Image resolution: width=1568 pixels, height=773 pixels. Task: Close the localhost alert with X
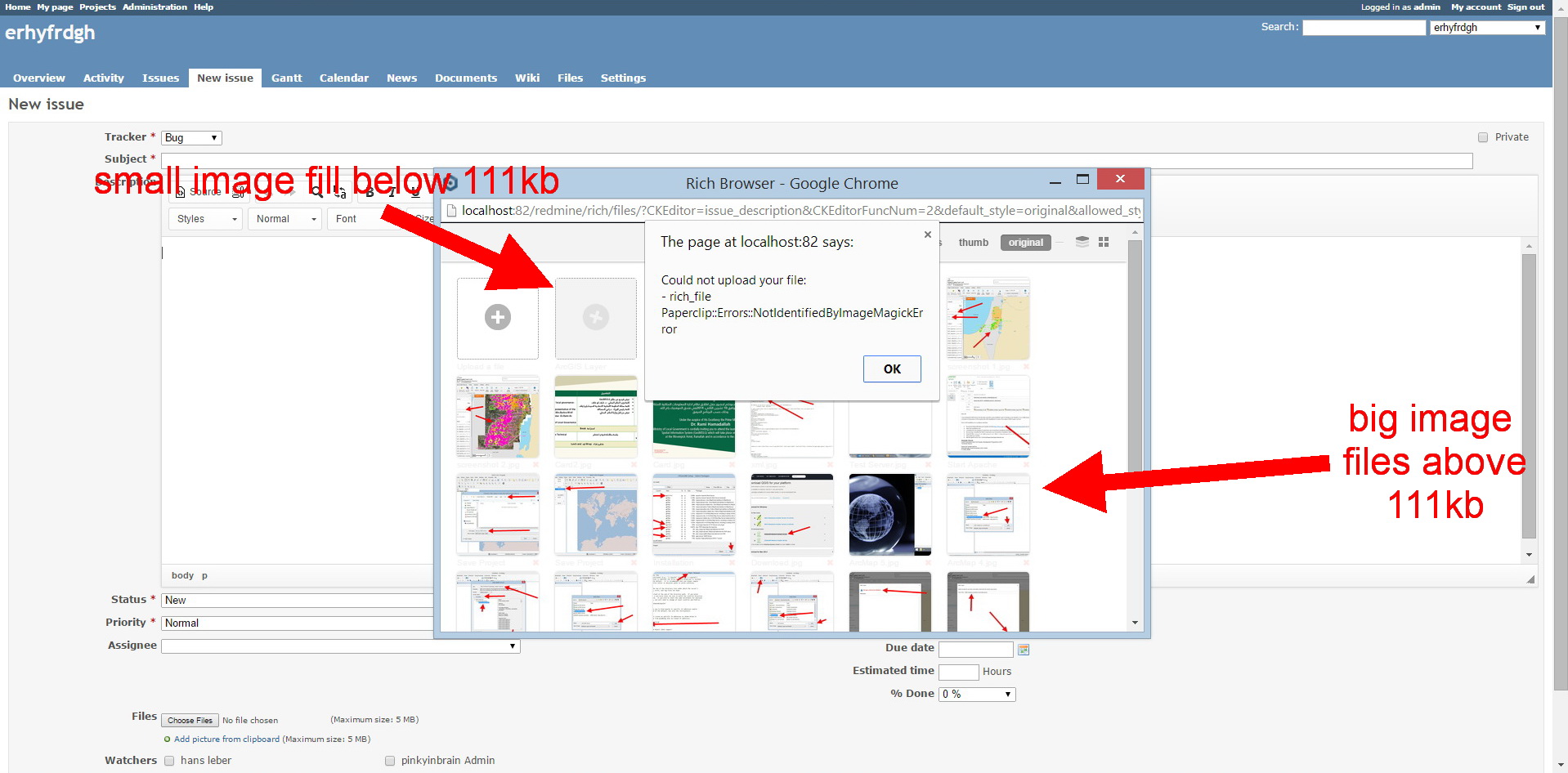coord(927,235)
